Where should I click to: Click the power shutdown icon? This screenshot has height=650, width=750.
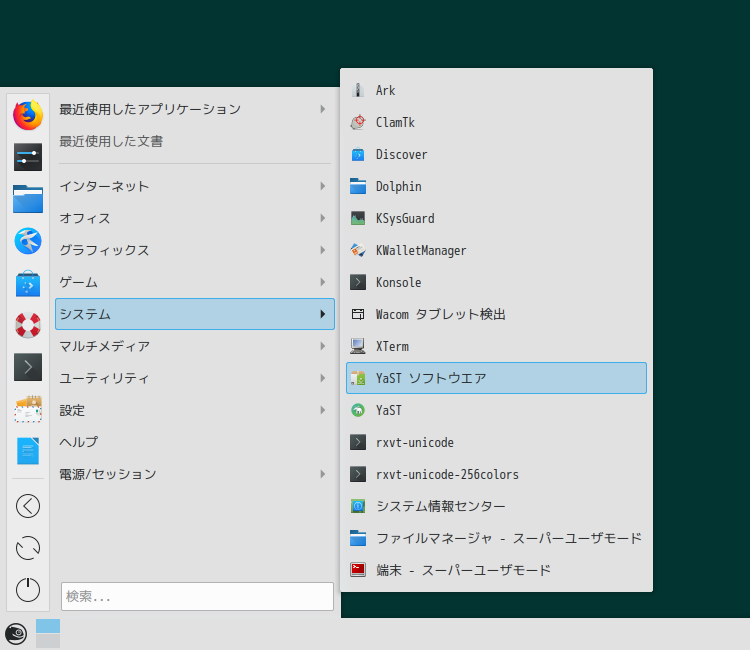click(28, 589)
